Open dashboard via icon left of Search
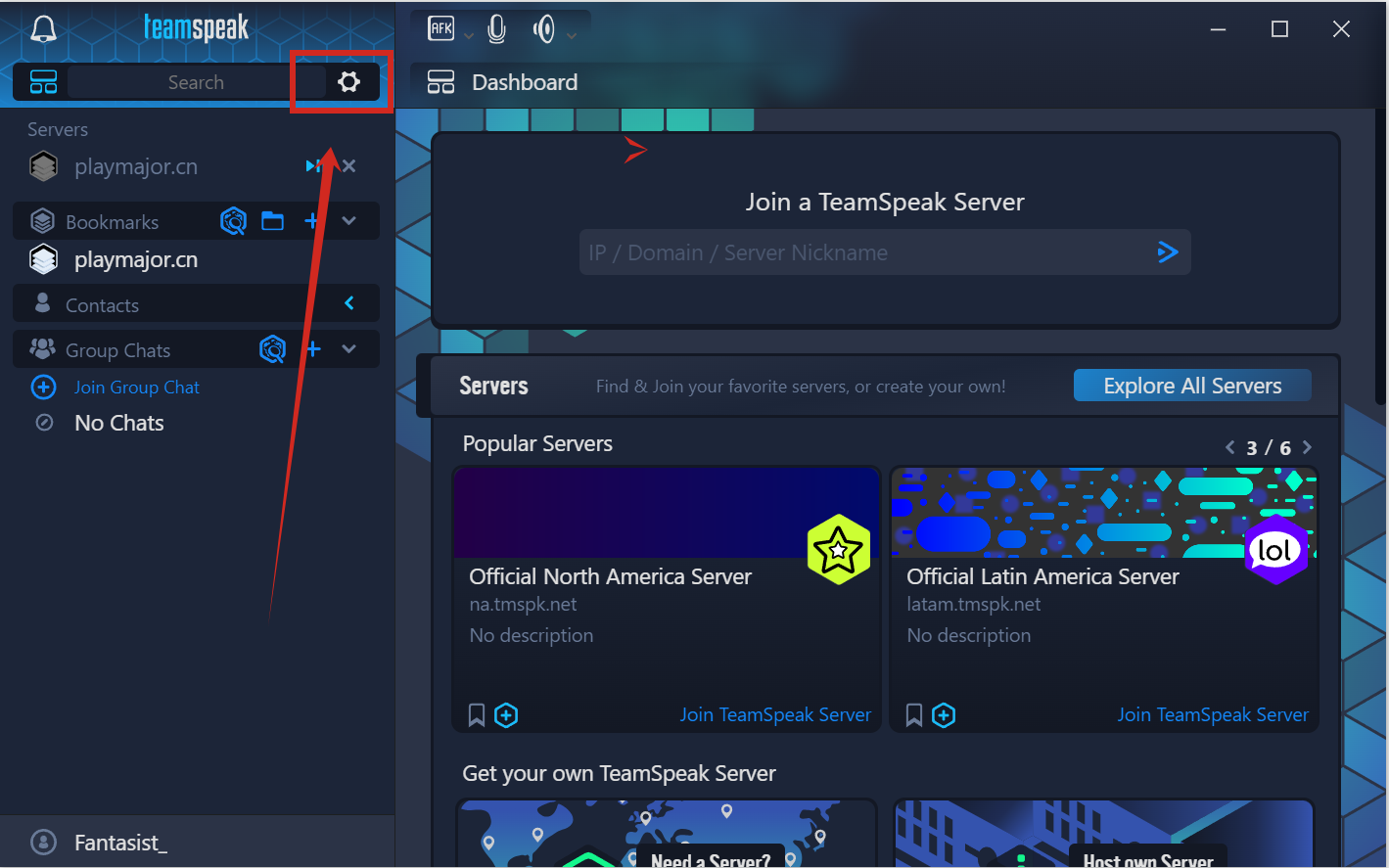This screenshot has width=1389, height=868. pos(43,81)
